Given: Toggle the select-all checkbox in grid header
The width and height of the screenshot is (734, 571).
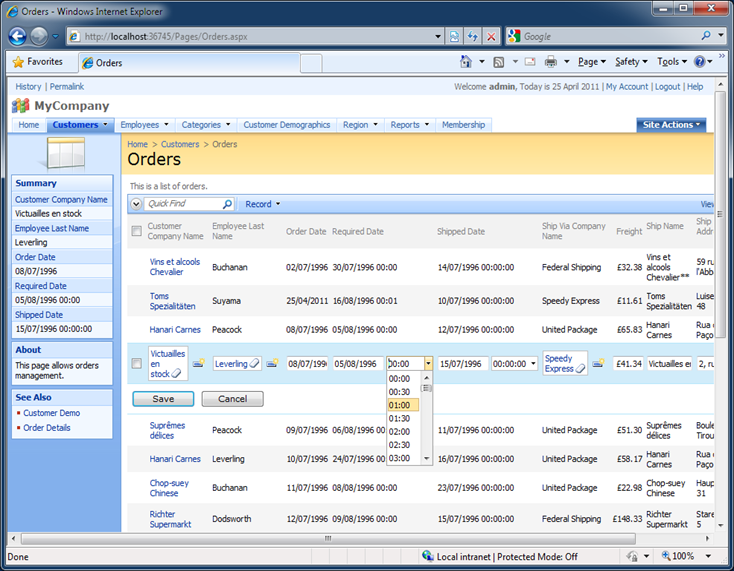Looking at the screenshot, I should pos(136,232).
